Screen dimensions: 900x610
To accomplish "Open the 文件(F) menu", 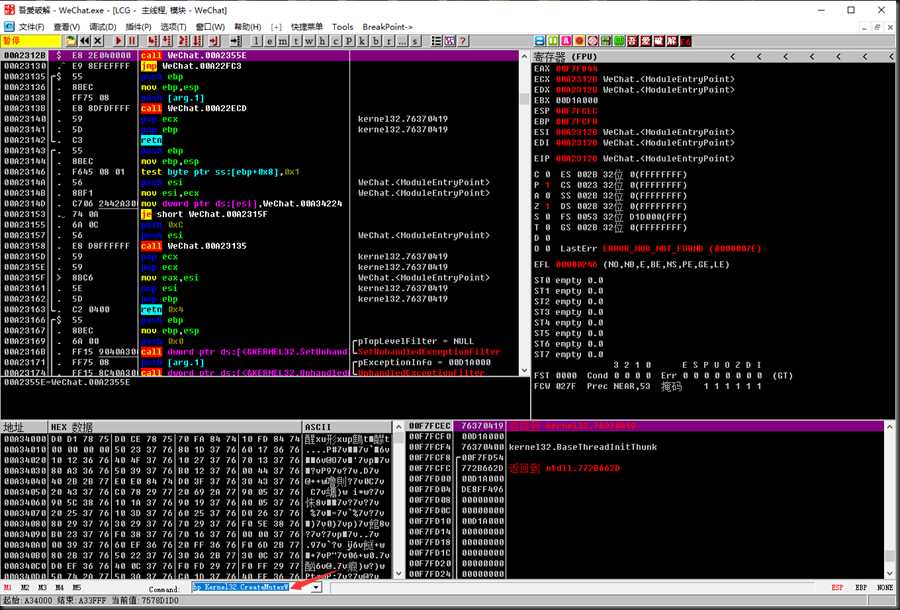I will point(31,26).
